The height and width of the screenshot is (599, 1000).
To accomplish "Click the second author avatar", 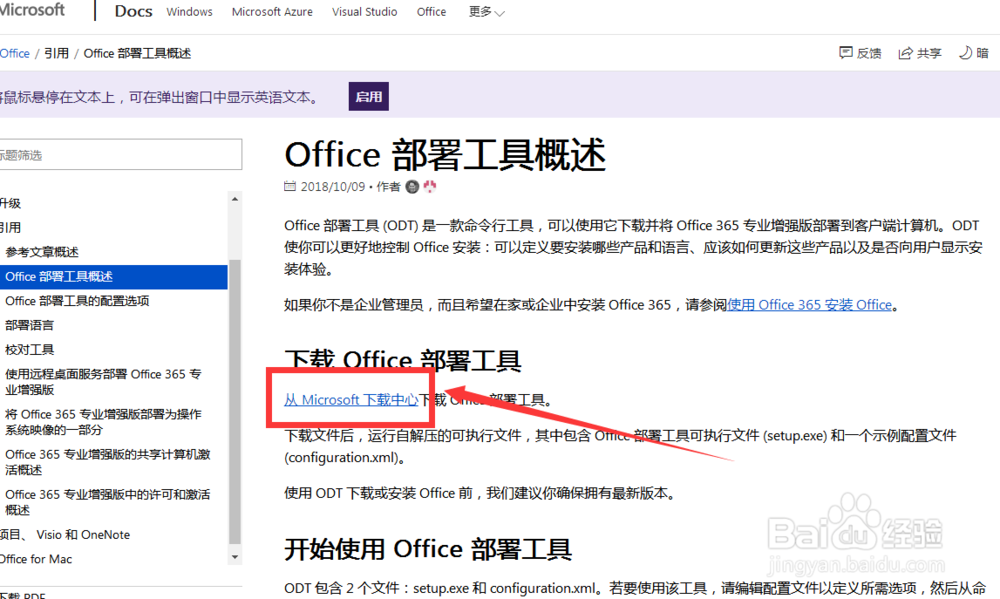I will [430, 186].
